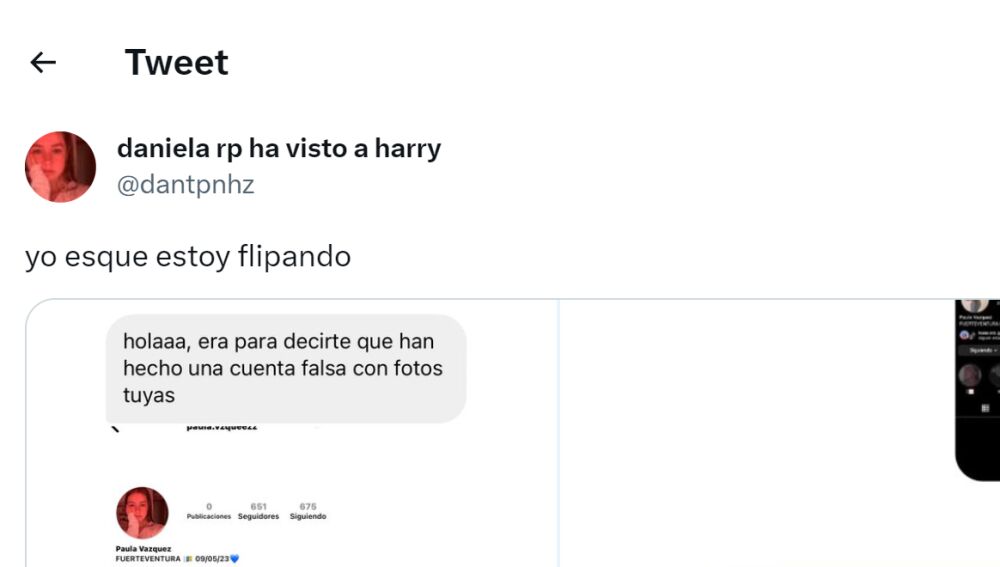Click the "holaaa, era para decirte" chat bubble
The image size is (1000, 567).
[285, 368]
